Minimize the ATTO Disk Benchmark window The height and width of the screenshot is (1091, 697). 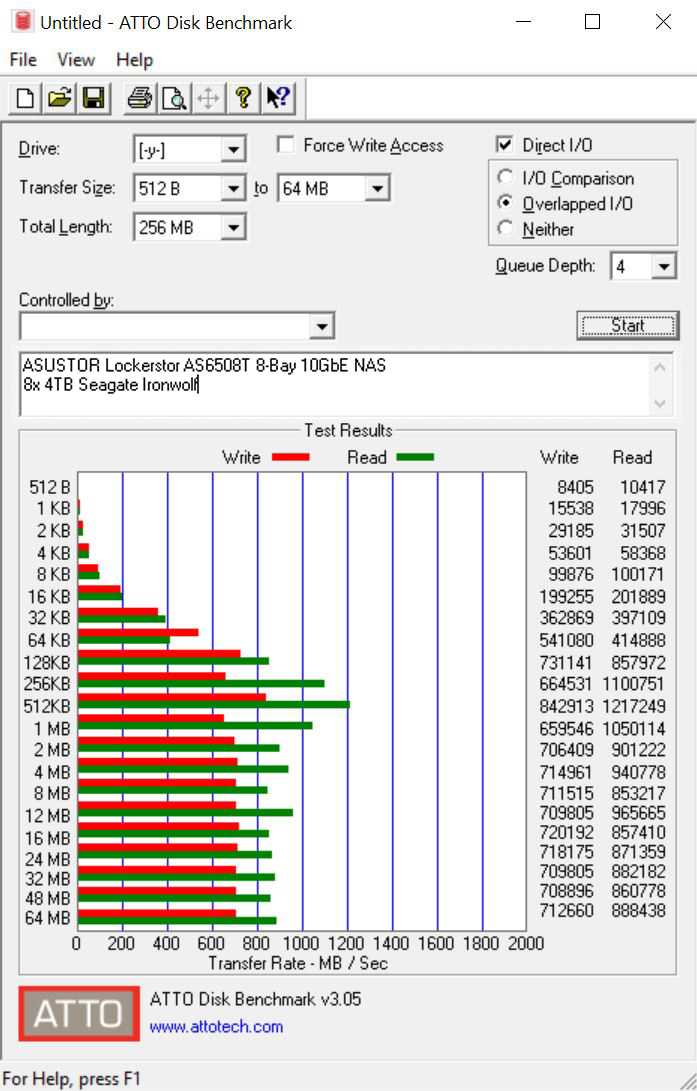pyautogui.click(x=523, y=22)
